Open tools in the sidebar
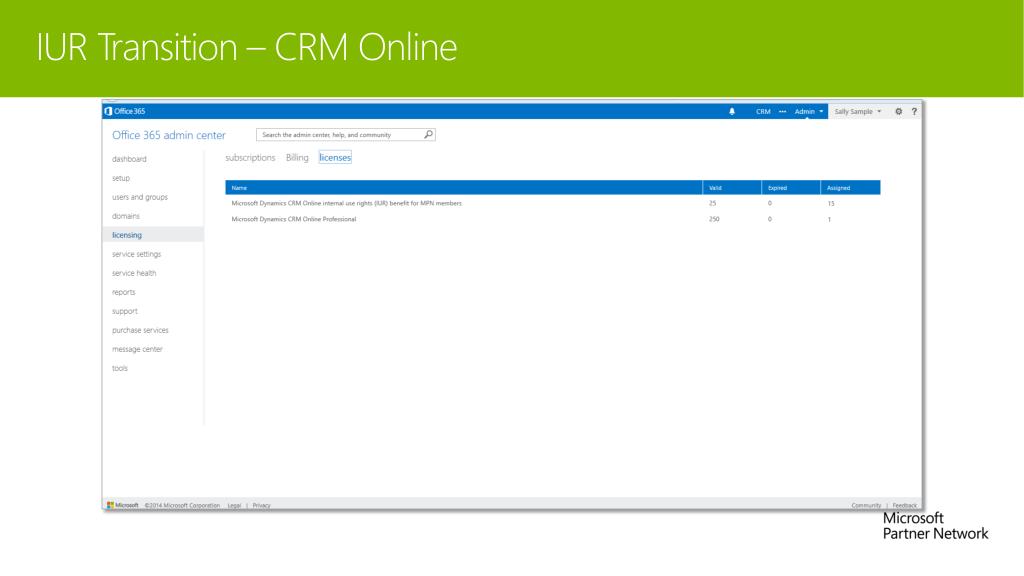This screenshot has height=576, width=1024. (x=120, y=368)
